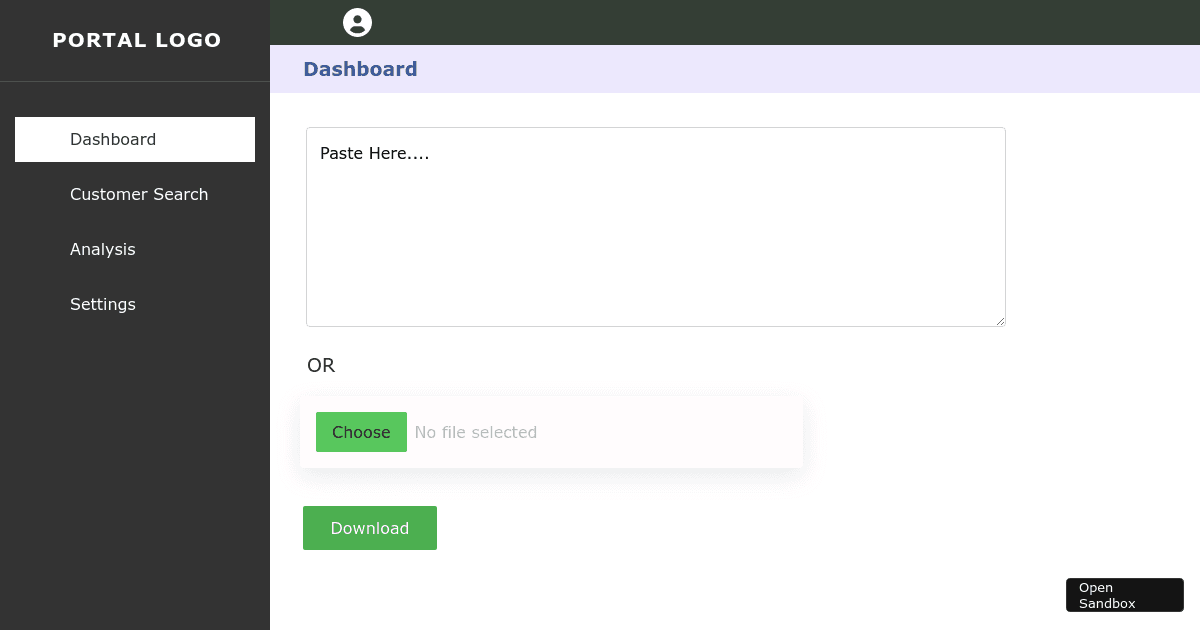Click the 'No file selected' file upload area
The height and width of the screenshot is (630, 1200).
pyautogui.click(x=476, y=432)
